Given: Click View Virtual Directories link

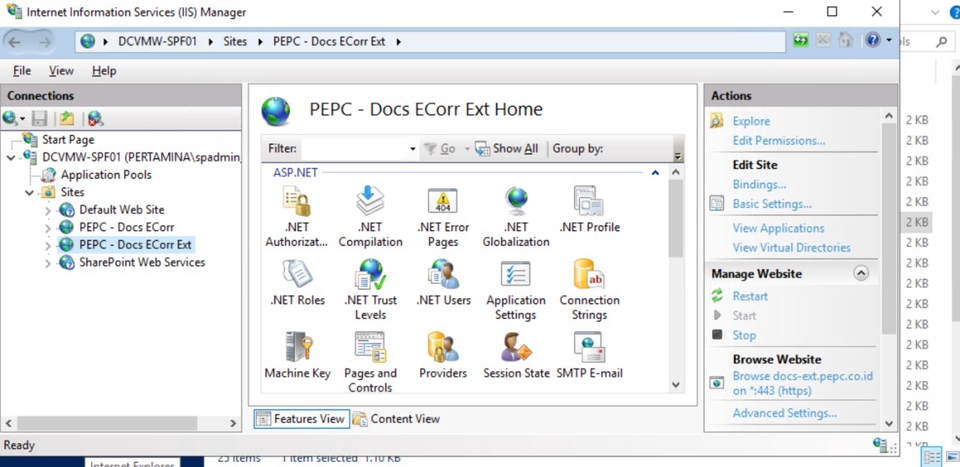Looking at the screenshot, I should [x=792, y=248].
